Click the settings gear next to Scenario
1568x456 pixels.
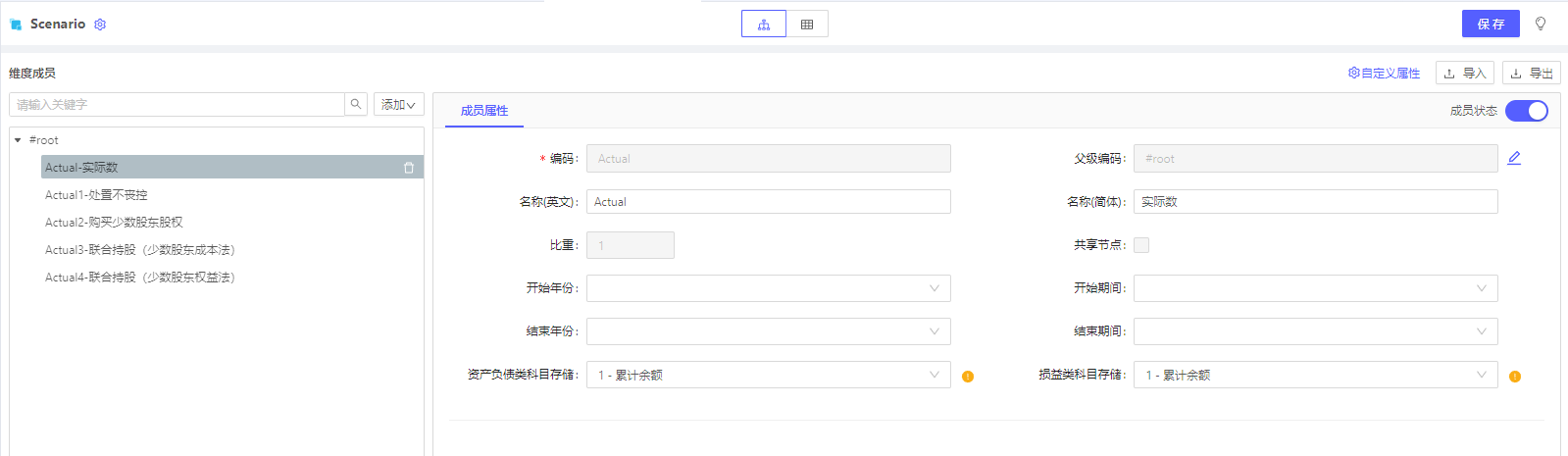[100, 25]
